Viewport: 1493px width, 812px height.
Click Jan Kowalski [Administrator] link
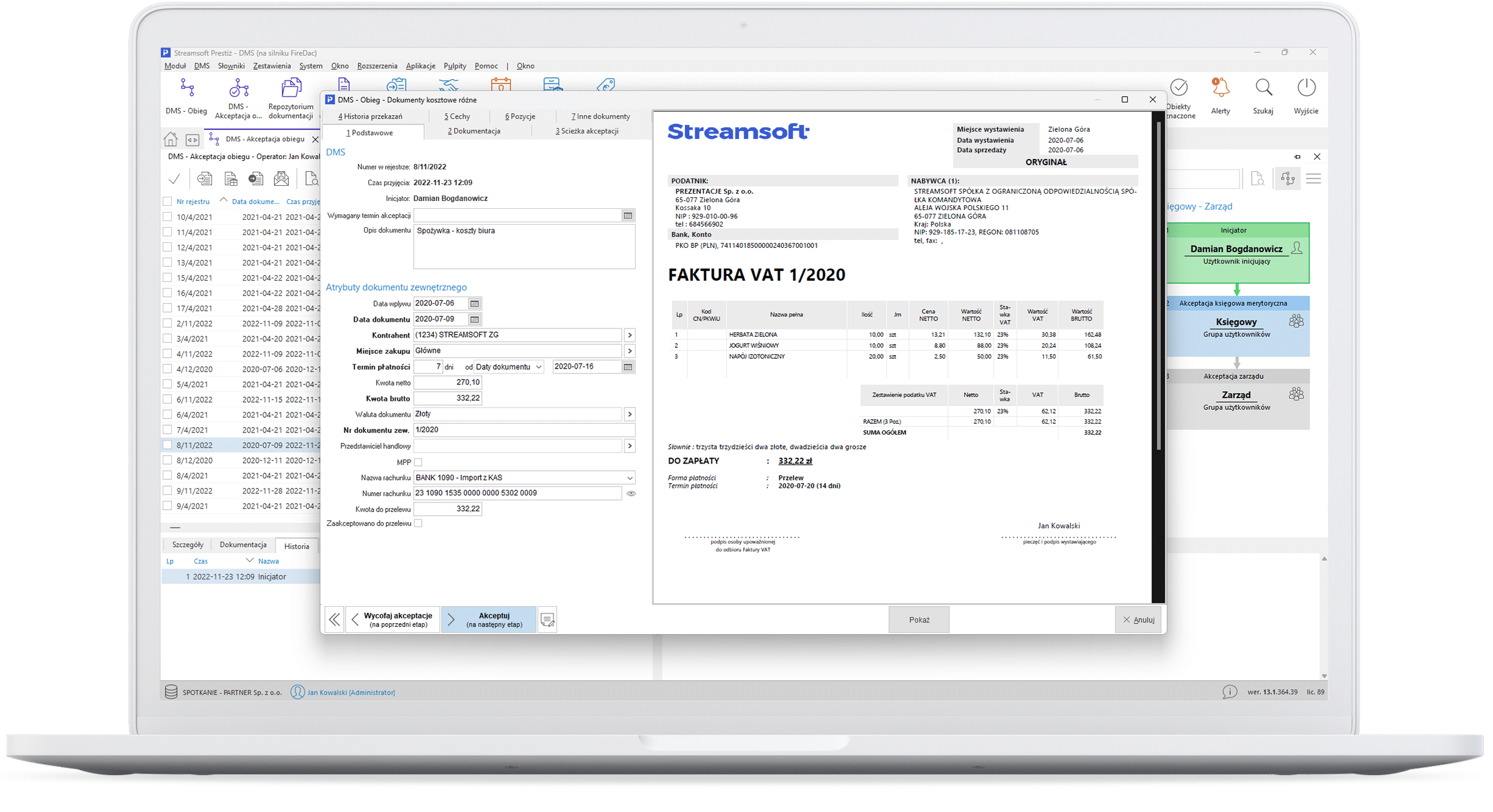pyautogui.click(x=351, y=693)
